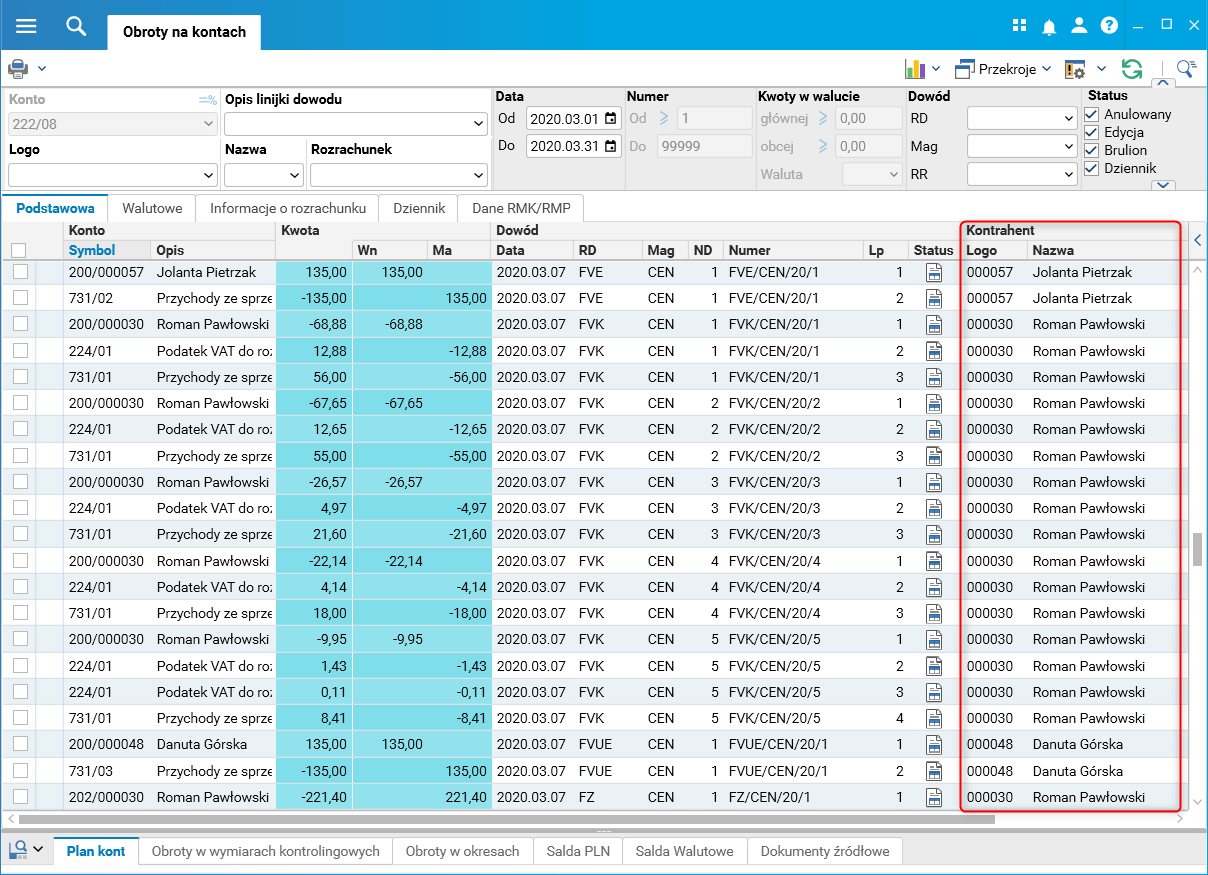
Task: Open the notifications bell
Action: 1049,27
